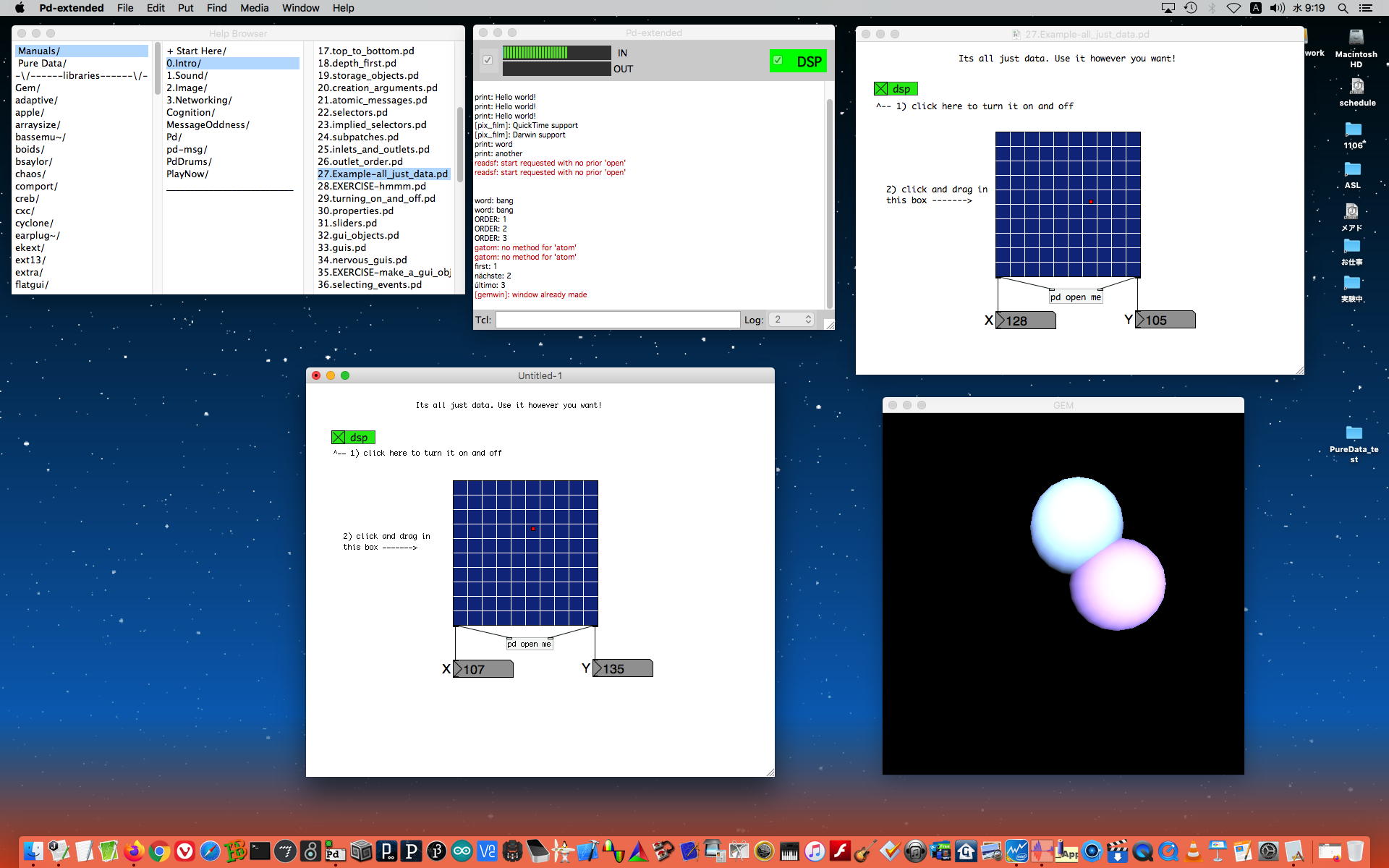Expand the Pure Data/ manuals folder
1389x868 pixels.
(x=42, y=63)
